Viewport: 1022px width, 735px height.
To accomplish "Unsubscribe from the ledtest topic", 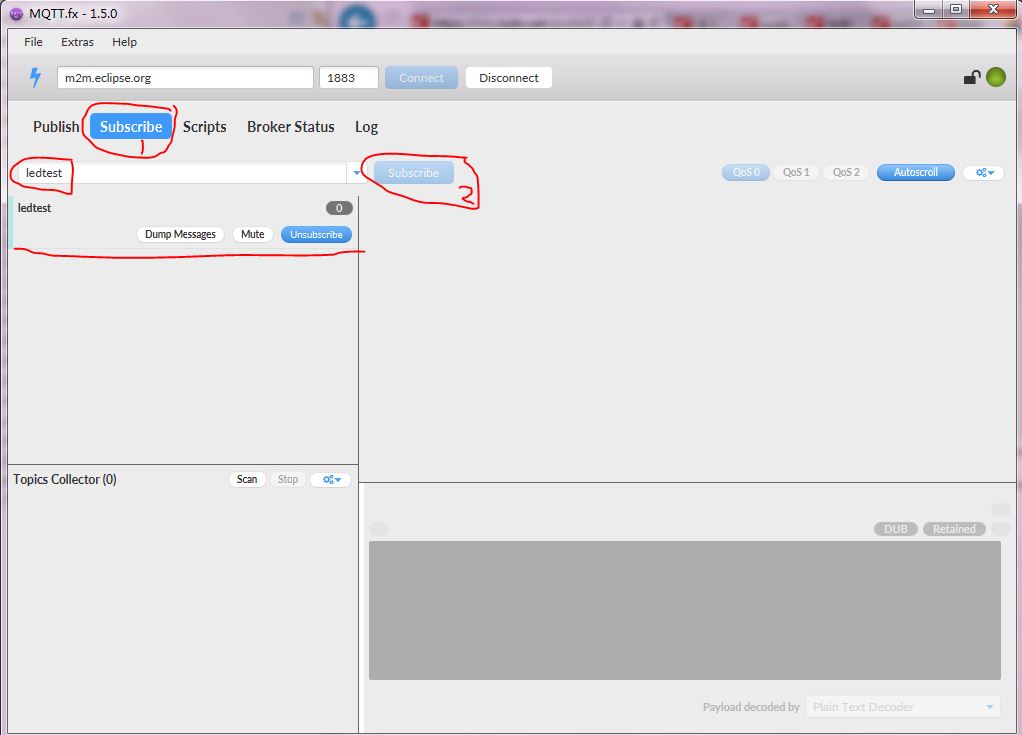I will pos(316,235).
